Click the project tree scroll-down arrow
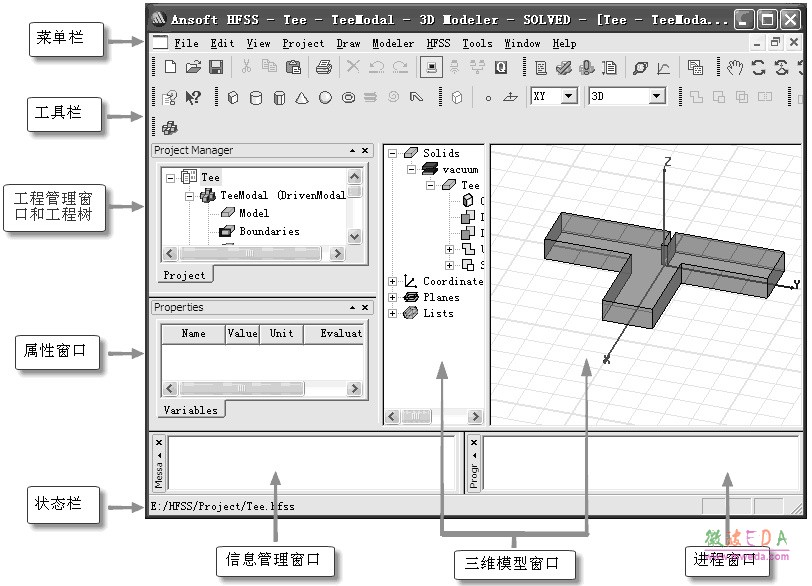 [x=355, y=237]
